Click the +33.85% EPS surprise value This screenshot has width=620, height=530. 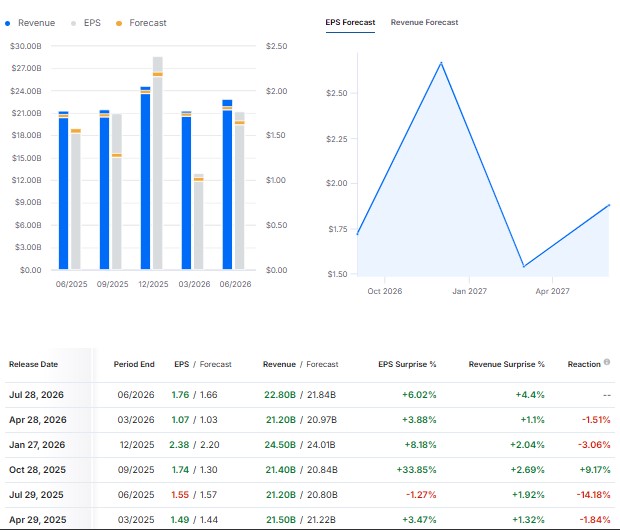(x=416, y=470)
